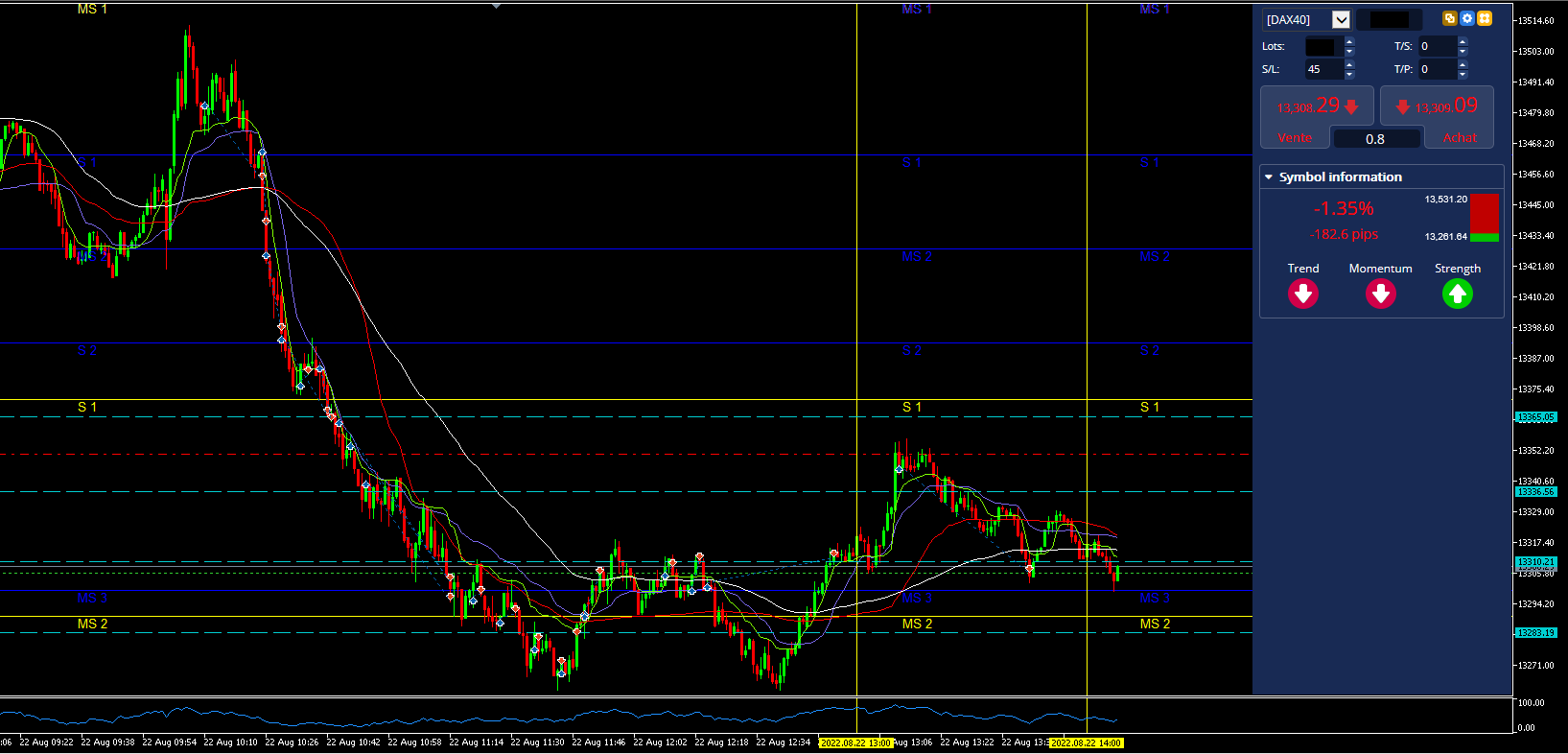
Task: Click the yellow four-squares panel icon
Action: coord(1485,18)
